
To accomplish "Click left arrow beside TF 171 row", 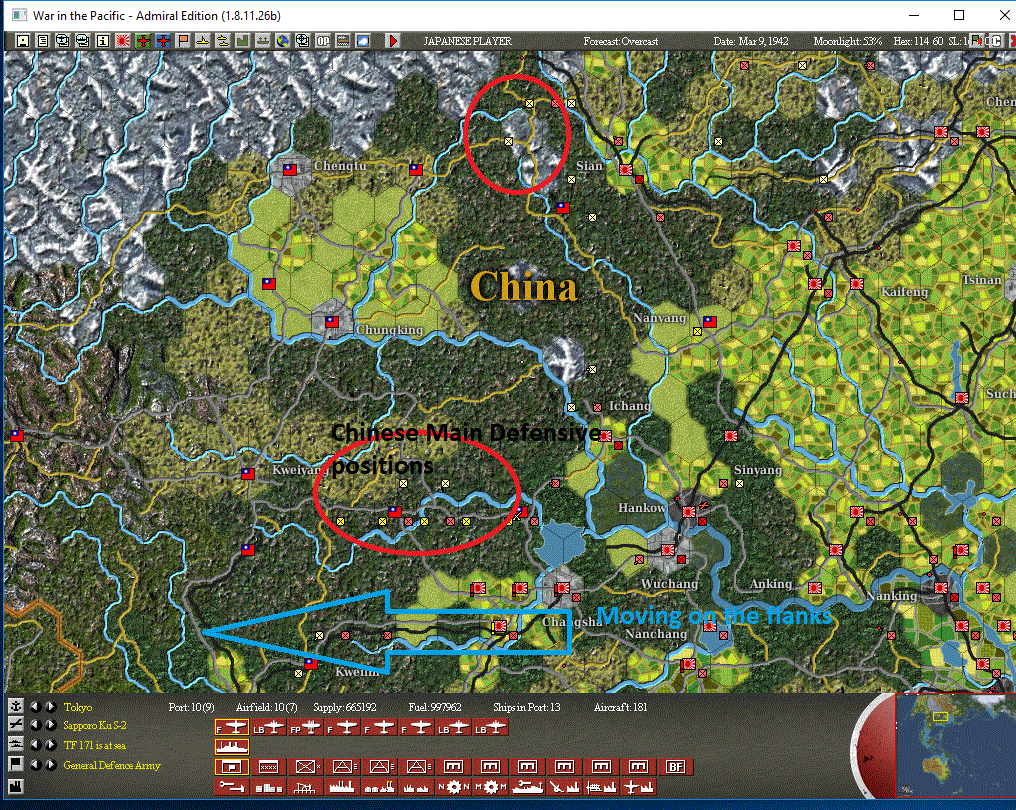I will pos(36,745).
